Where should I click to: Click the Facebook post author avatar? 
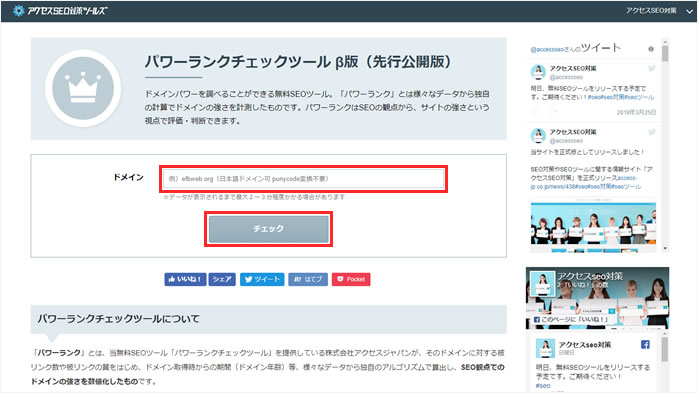(545, 348)
